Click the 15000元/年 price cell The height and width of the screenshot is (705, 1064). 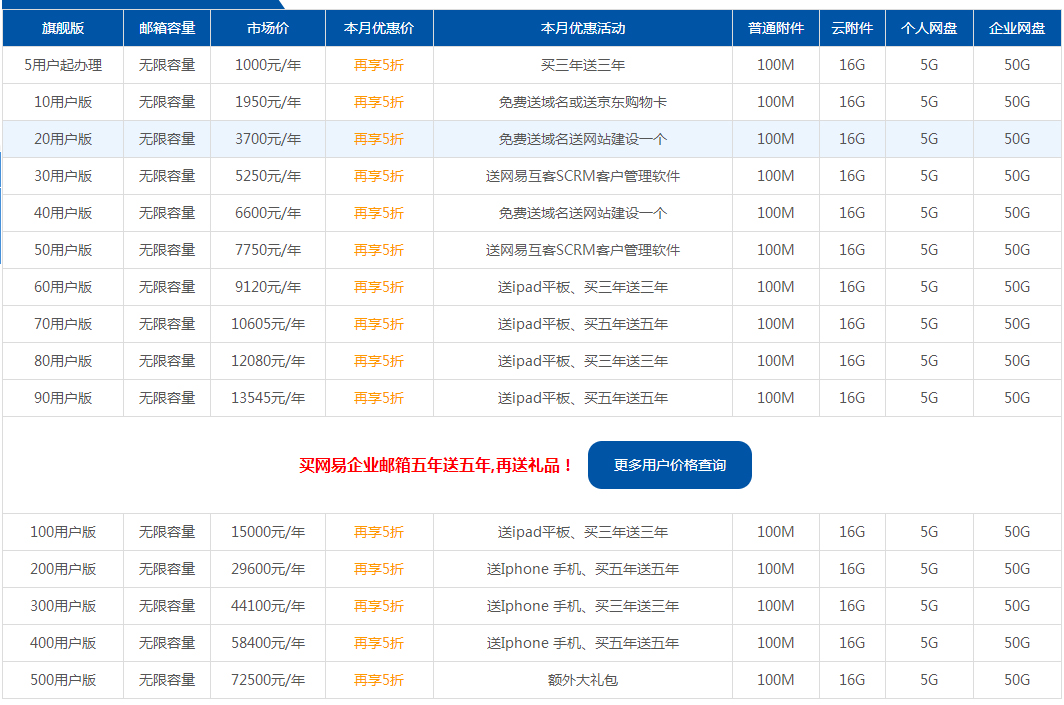(x=268, y=532)
